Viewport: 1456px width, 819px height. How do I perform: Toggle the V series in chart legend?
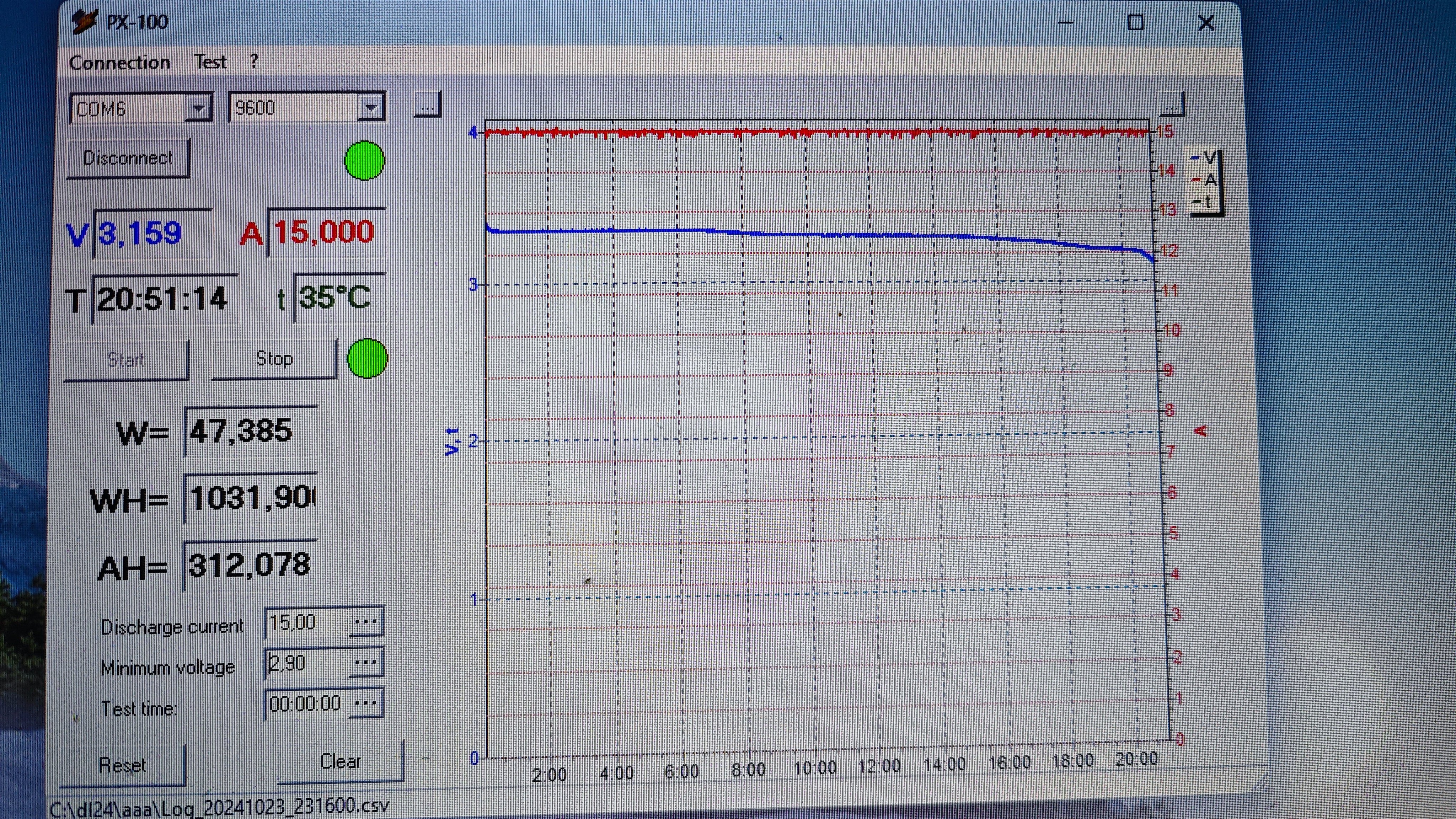(1204, 158)
